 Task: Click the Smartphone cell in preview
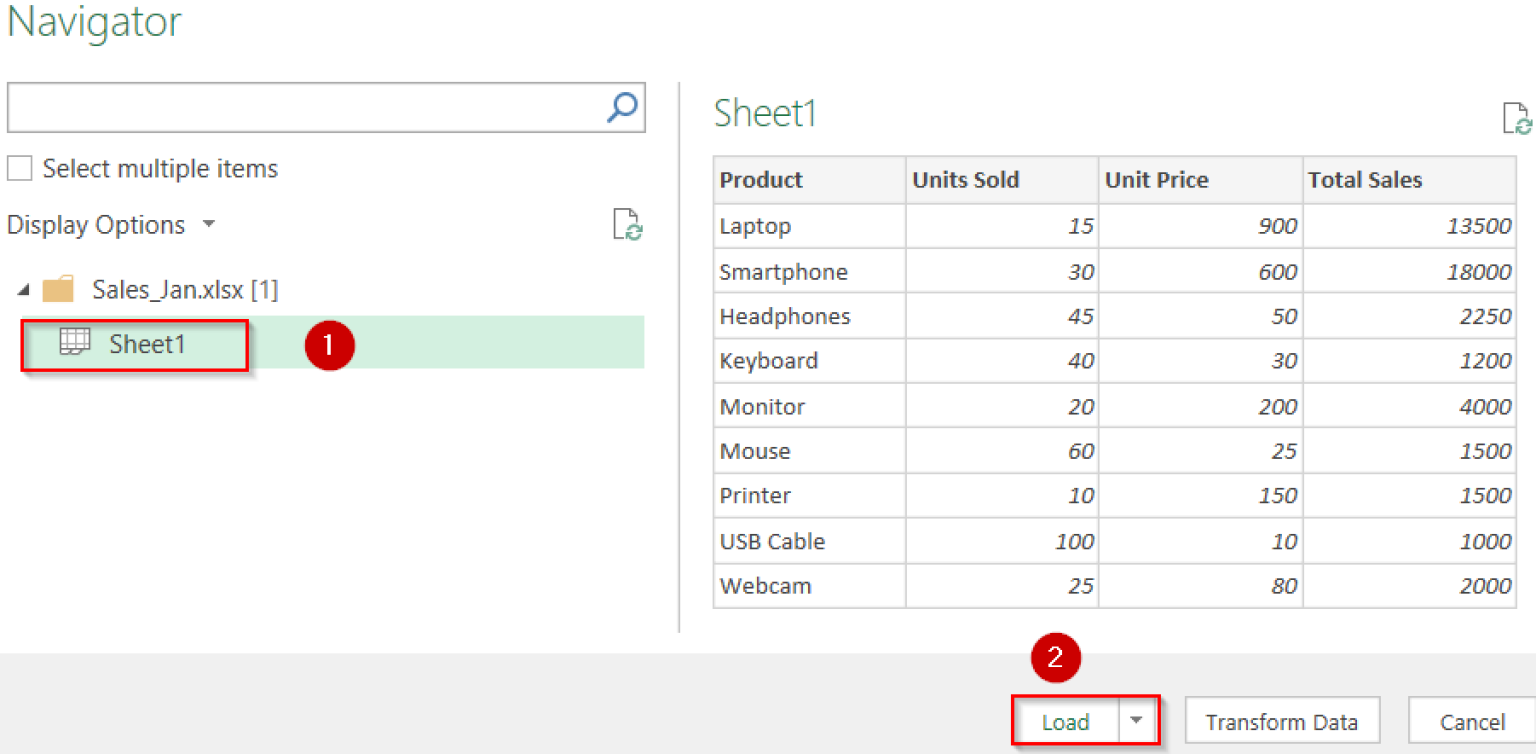pyautogui.click(x=783, y=271)
